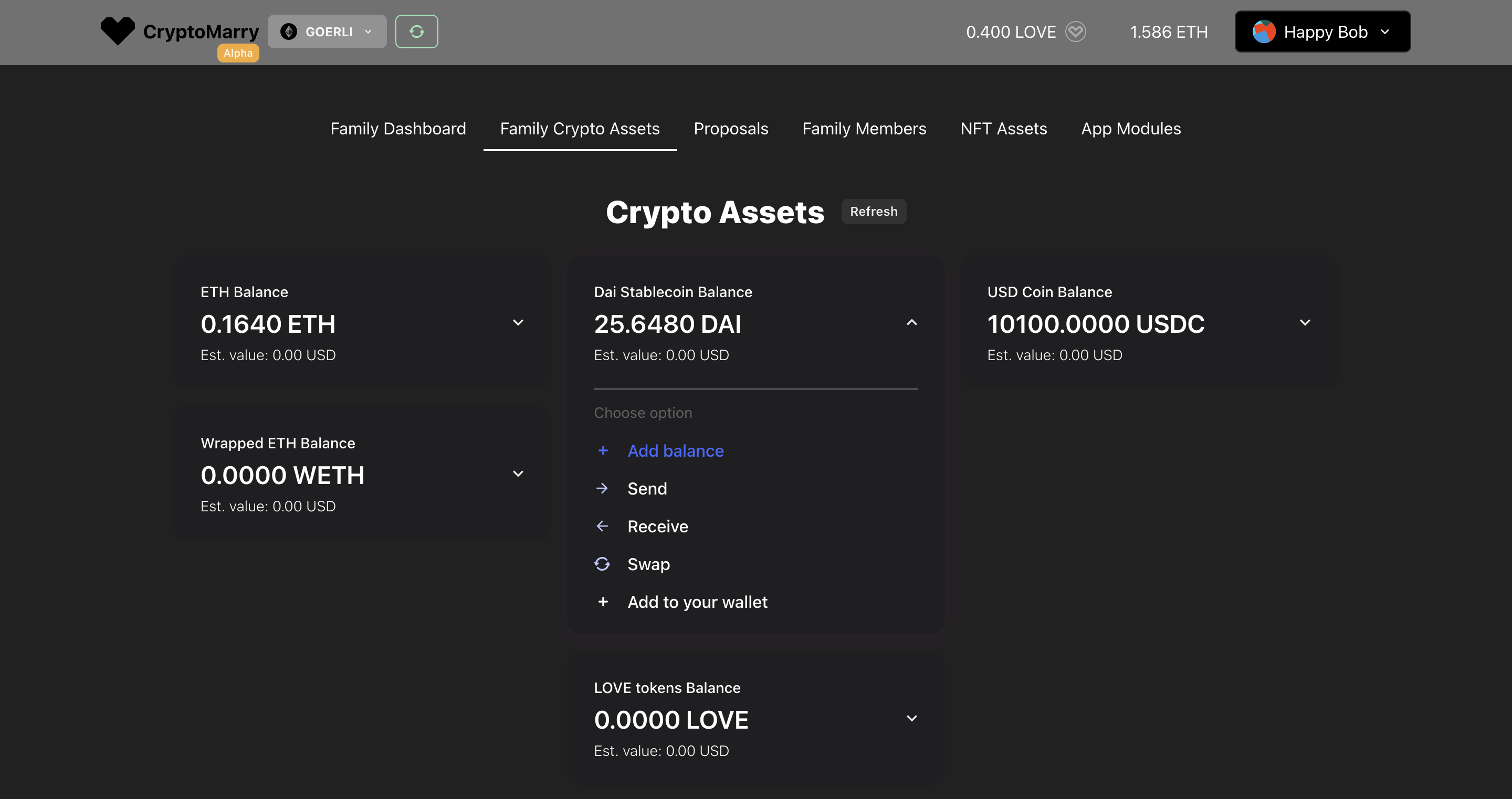Expand the LOVE tokens Balance card
Screen dimensions: 1512x799
click(x=911, y=719)
